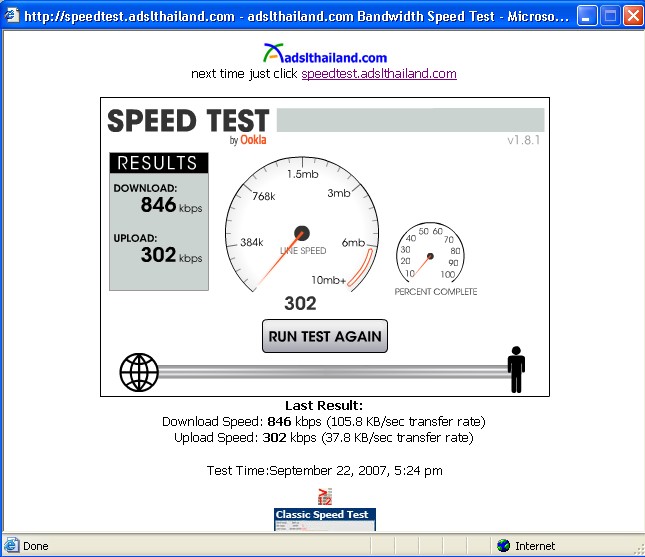
Task: Minimize the browser window
Action: click(x=587, y=16)
